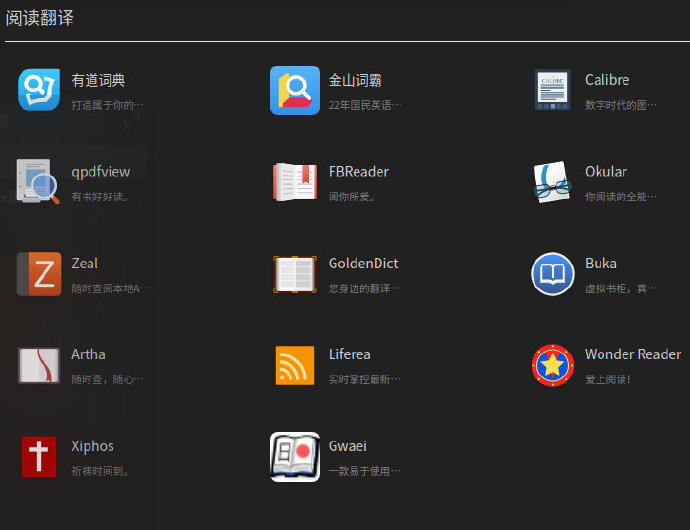Image resolution: width=690 pixels, height=530 pixels.
Task: Select the Wonder Reader app title
Action: (633, 354)
